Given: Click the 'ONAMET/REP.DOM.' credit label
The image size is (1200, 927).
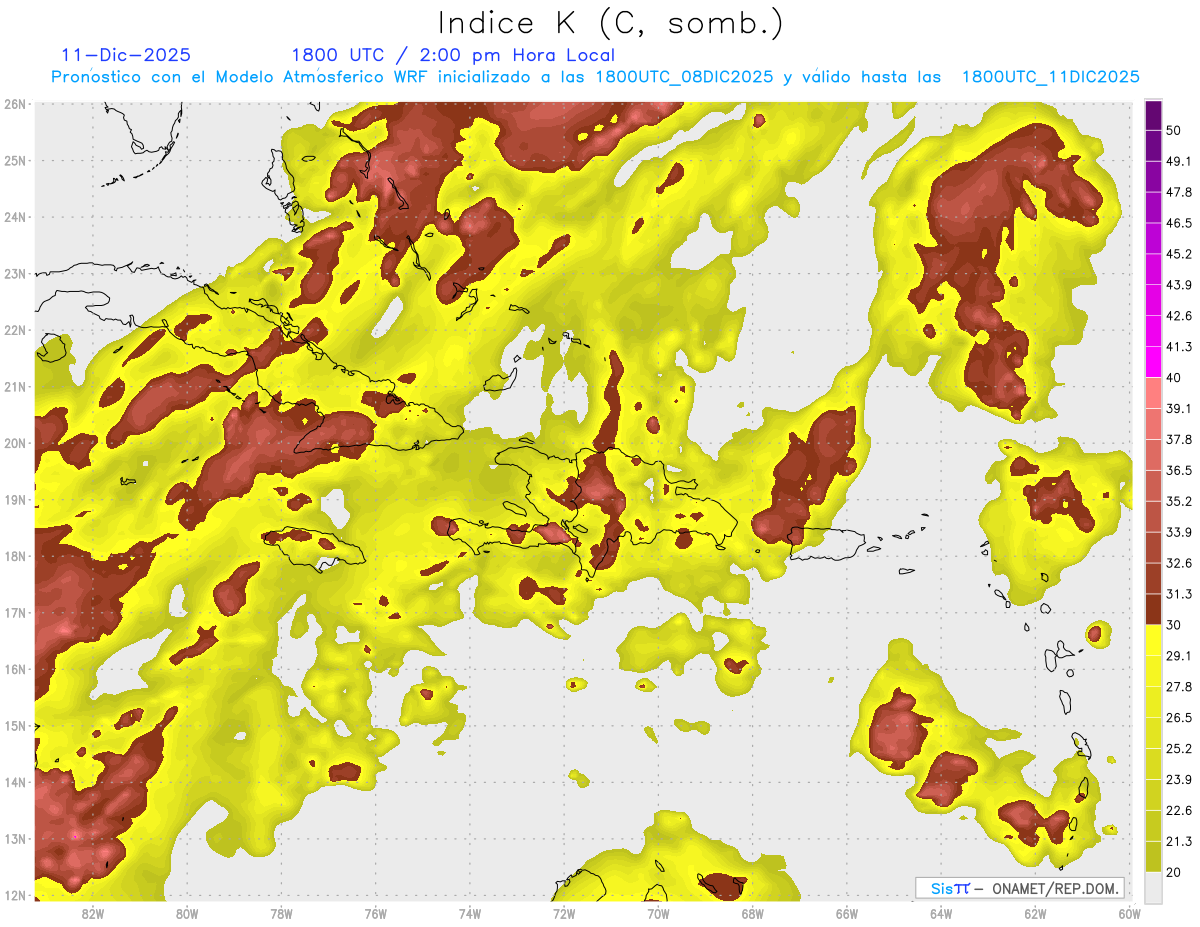Looking at the screenshot, I should coord(1053,888).
